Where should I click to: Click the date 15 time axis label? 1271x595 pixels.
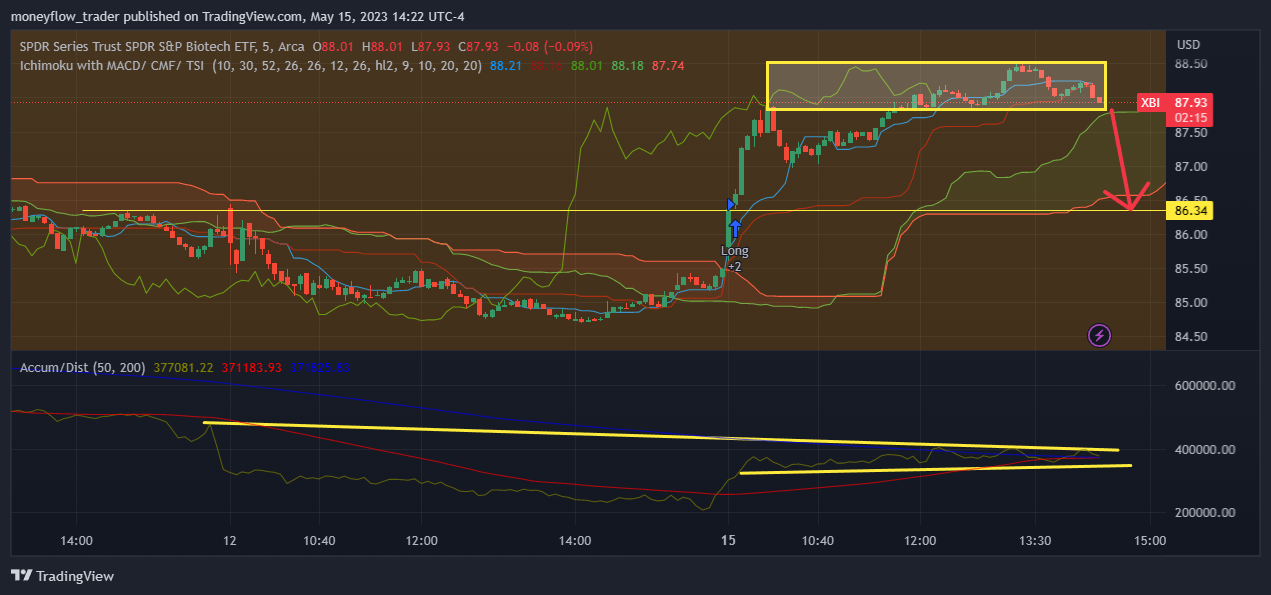(x=728, y=541)
